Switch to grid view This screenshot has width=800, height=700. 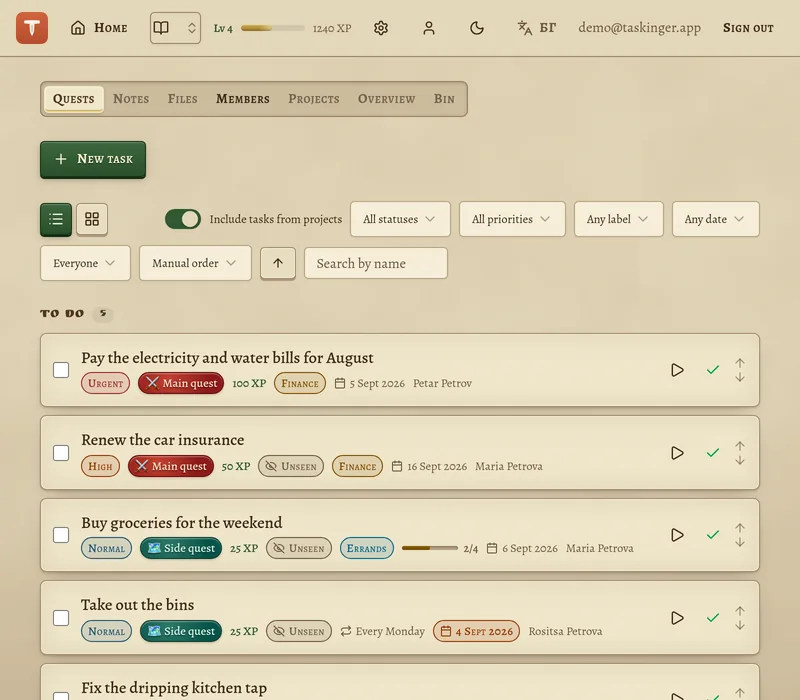(92, 219)
